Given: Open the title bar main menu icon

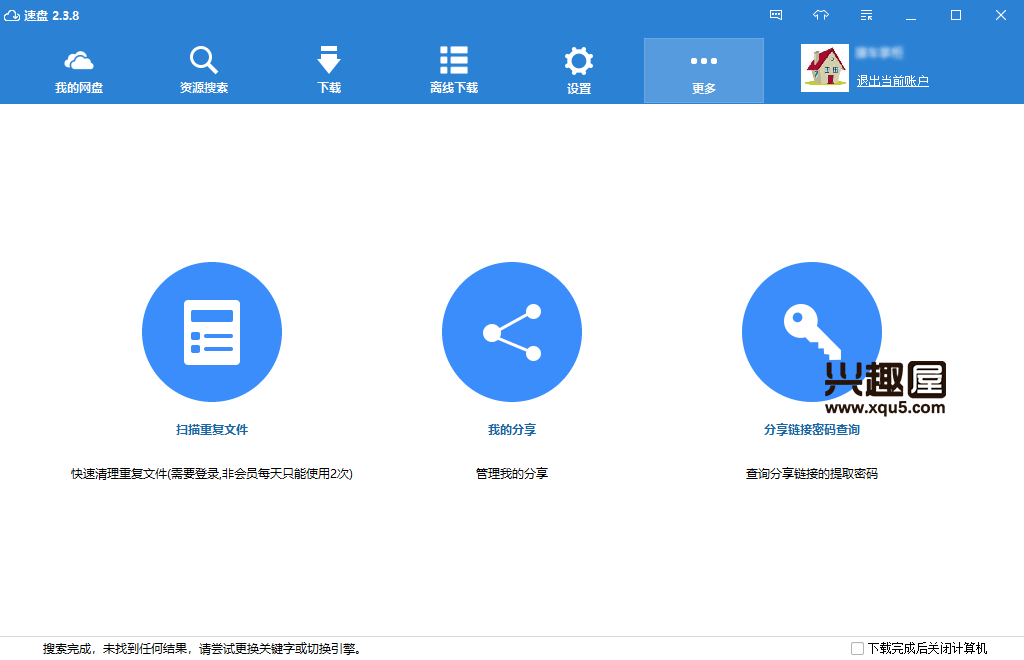Looking at the screenshot, I should (866, 15).
